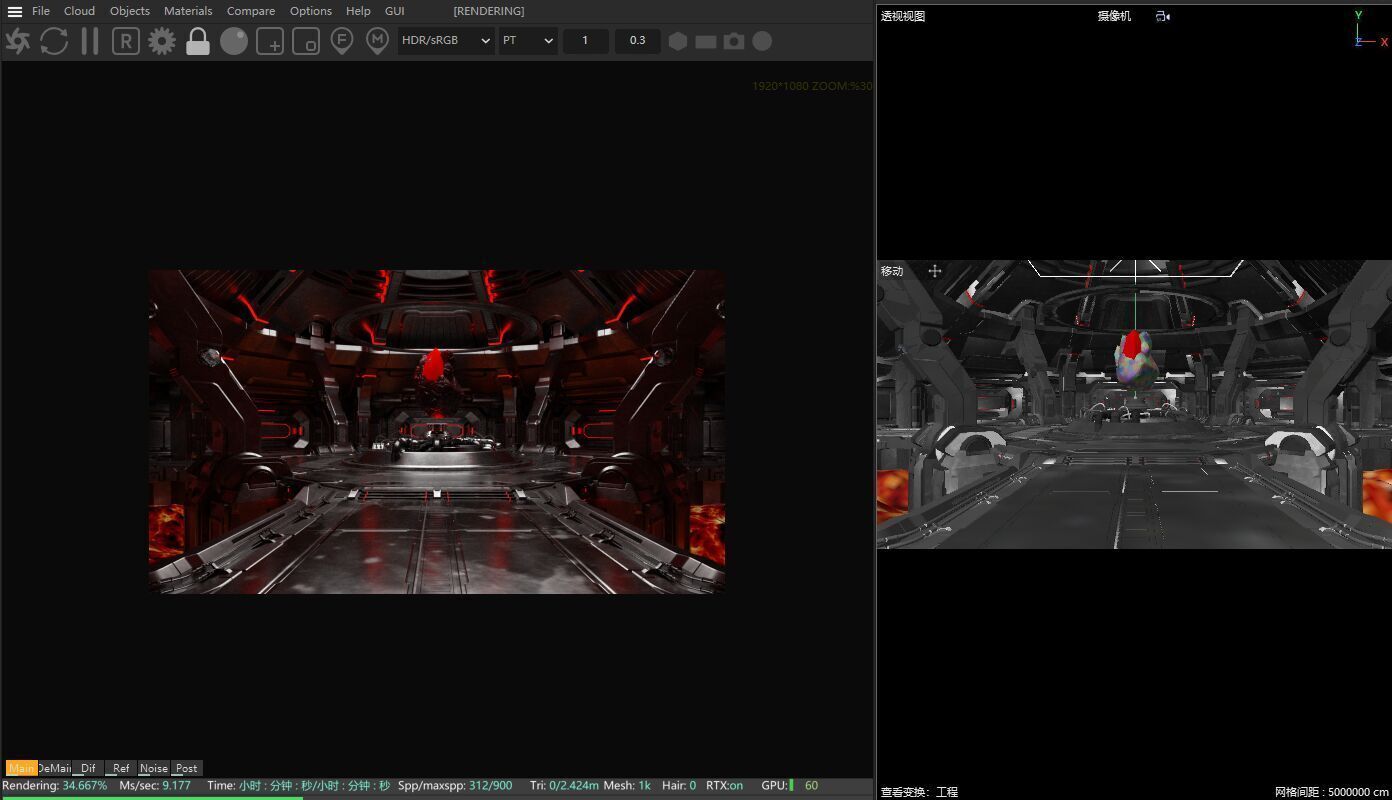Click the render progress bar

coord(437,797)
